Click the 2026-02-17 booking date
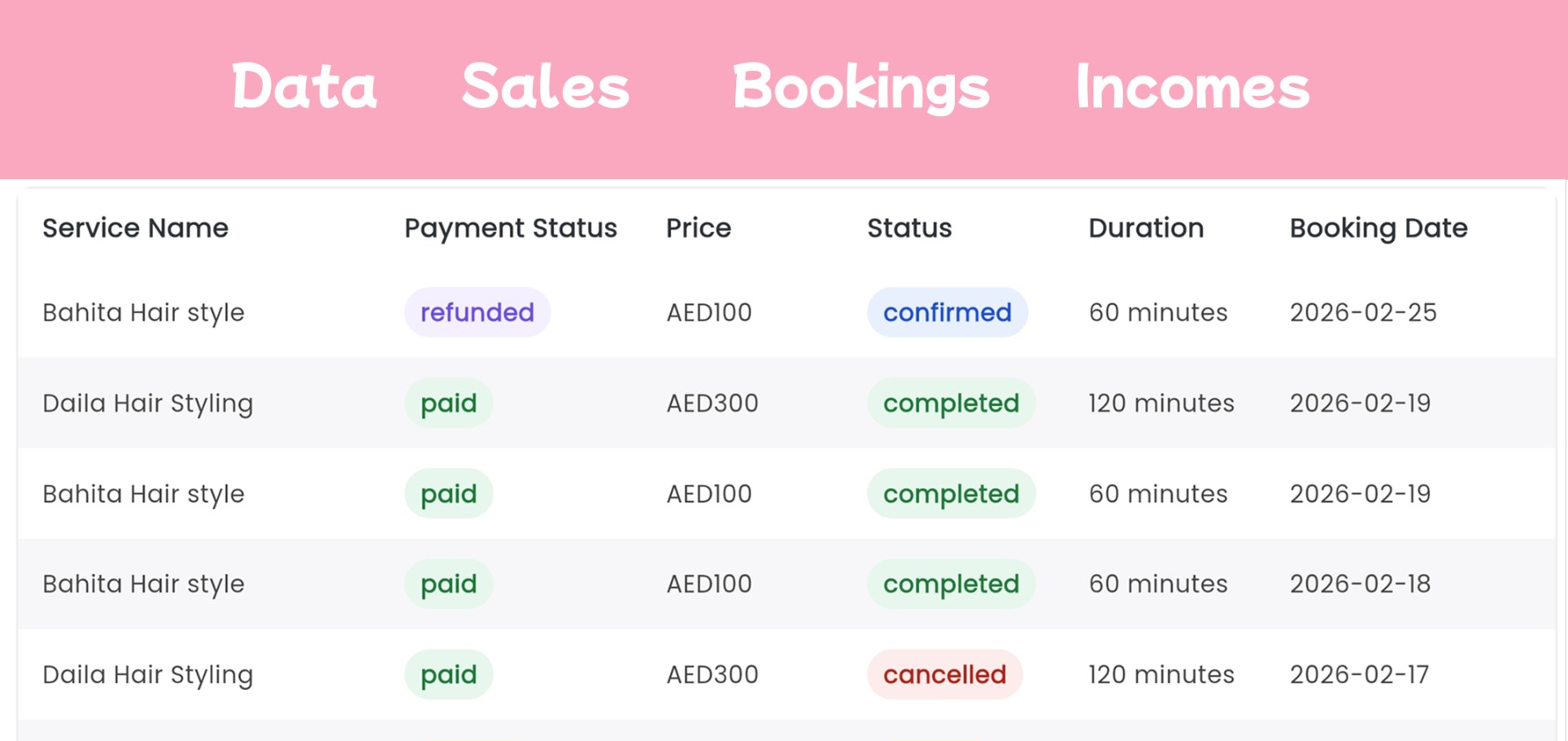This screenshot has width=1568, height=741. coord(1359,674)
